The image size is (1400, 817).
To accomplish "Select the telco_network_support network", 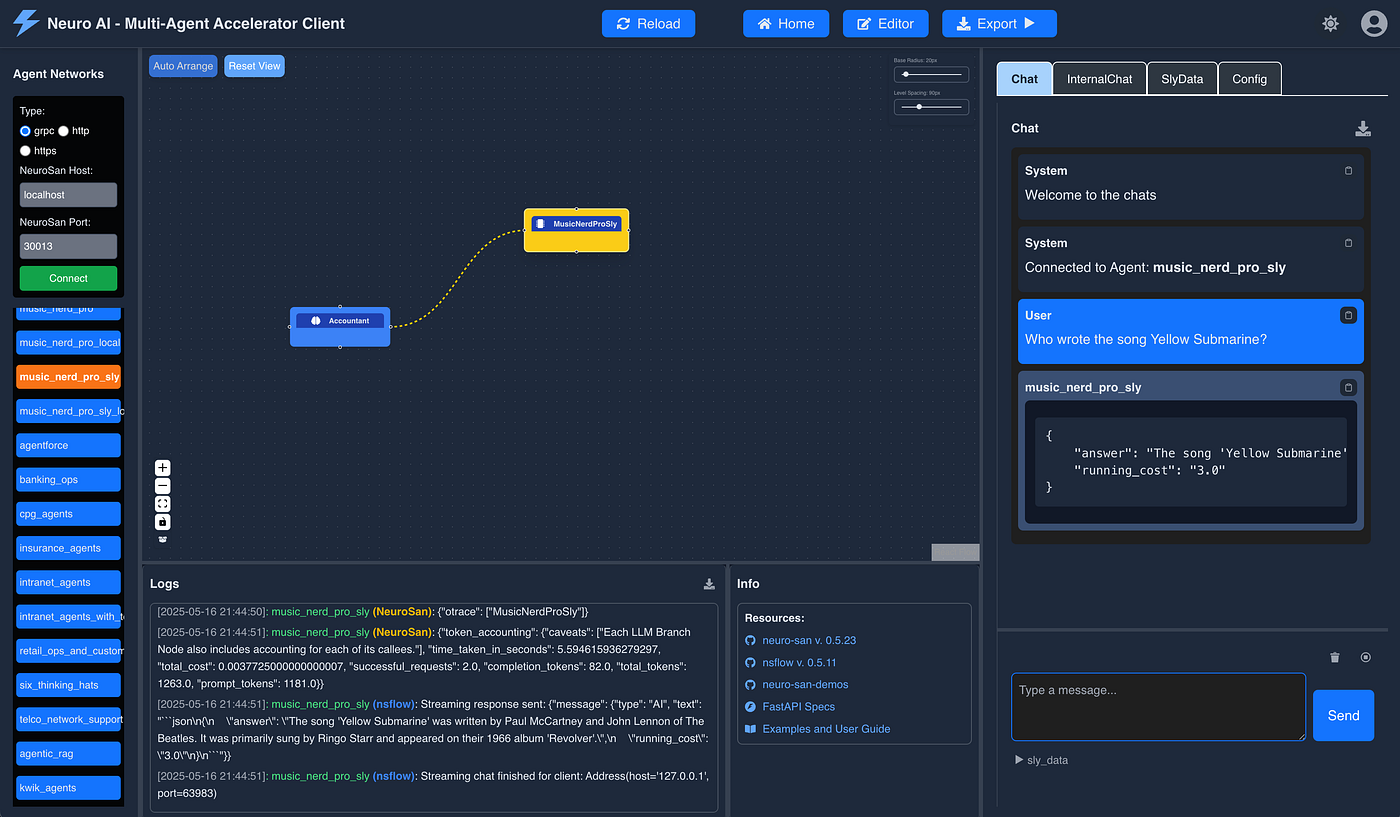I will pyautogui.click(x=69, y=719).
